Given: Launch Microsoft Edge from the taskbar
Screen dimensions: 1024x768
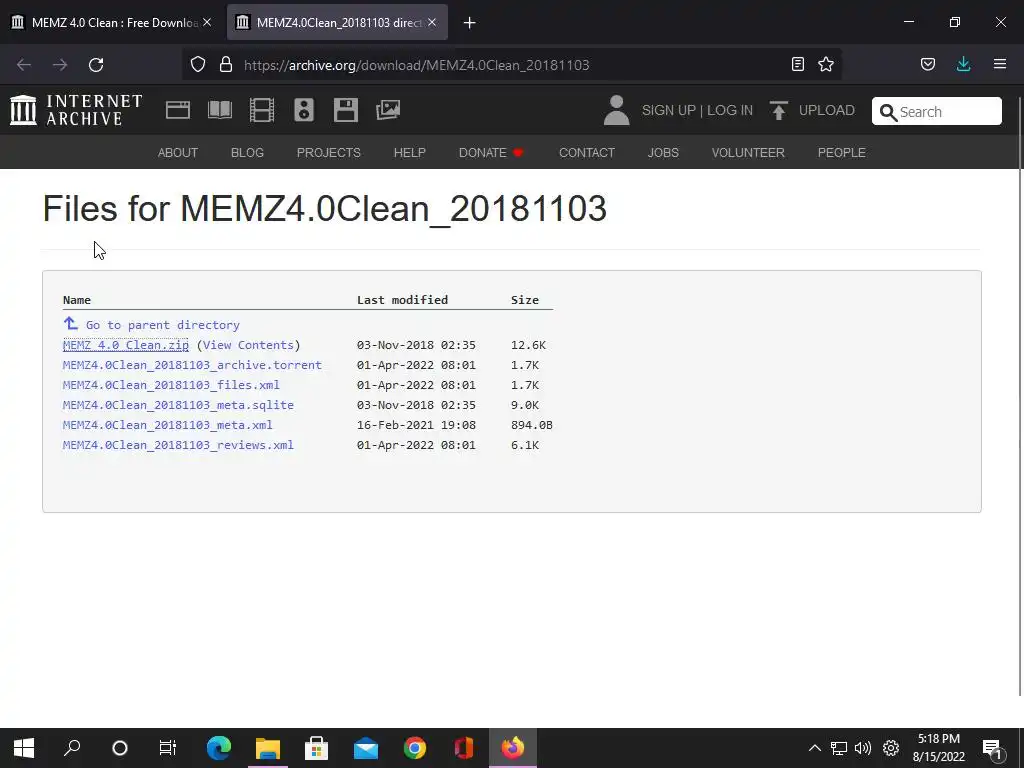Looking at the screenshot, I should [x=219, y=748].
